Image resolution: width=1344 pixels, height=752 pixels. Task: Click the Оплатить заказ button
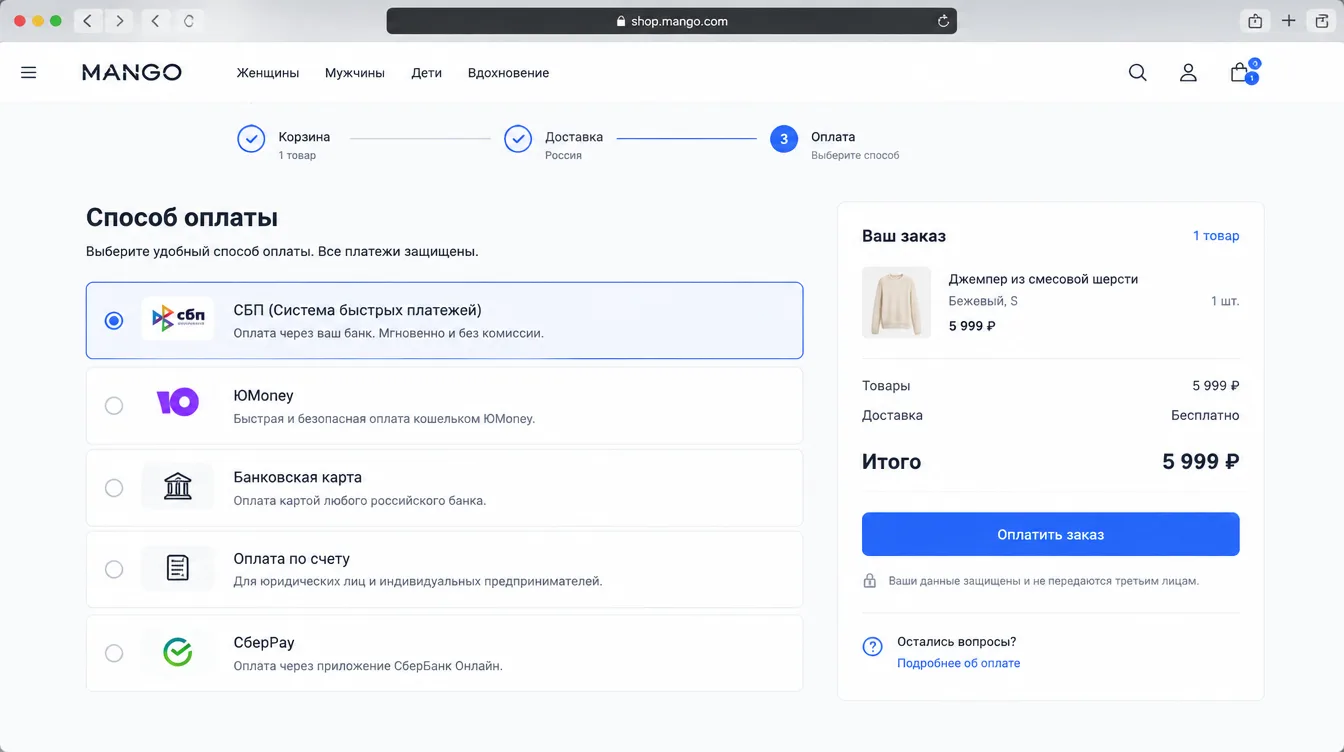click(x=1051, y=534)
